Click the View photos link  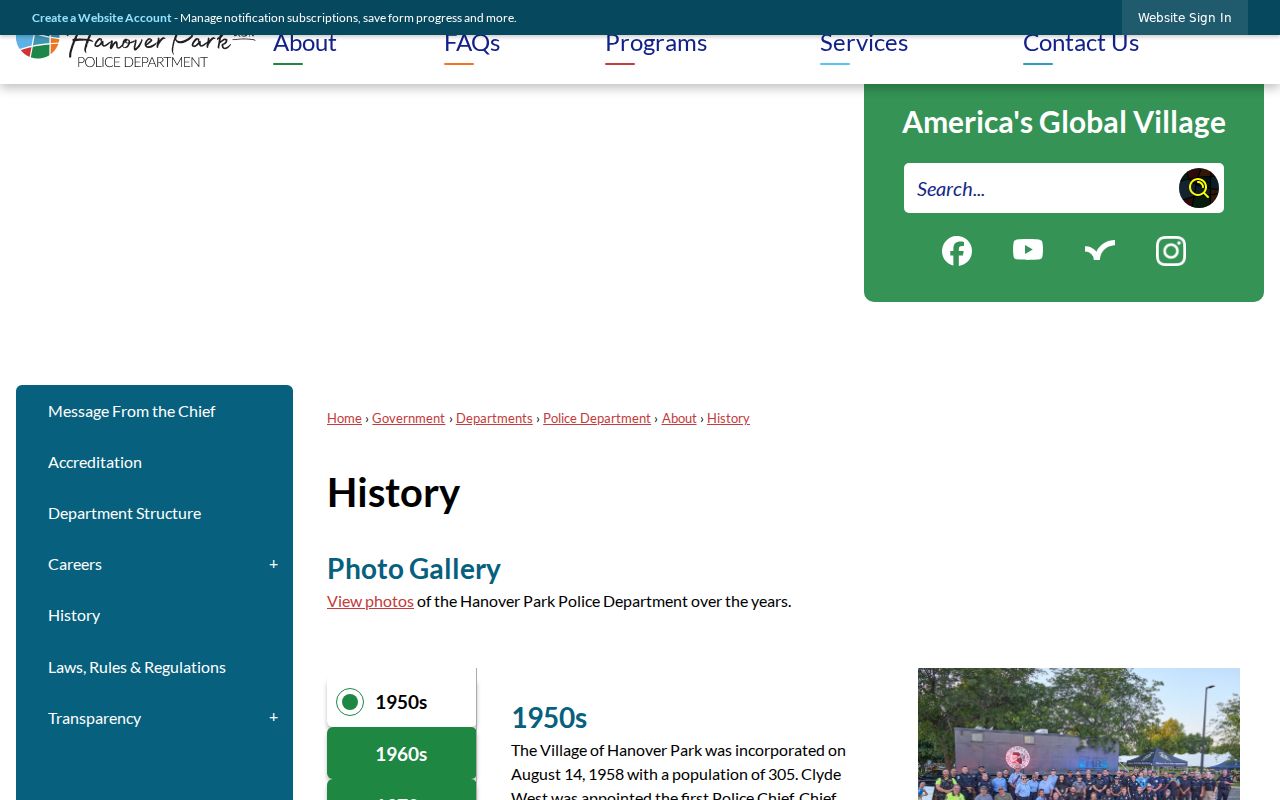coord(370,601)
